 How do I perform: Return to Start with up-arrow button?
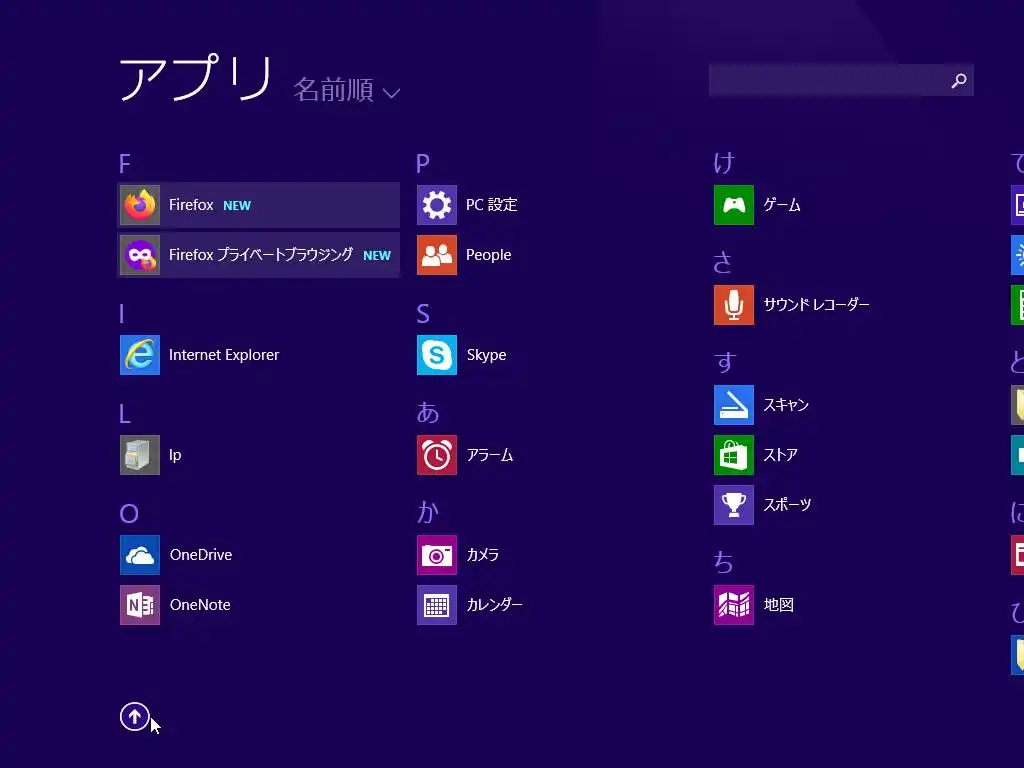pos(135,717)
